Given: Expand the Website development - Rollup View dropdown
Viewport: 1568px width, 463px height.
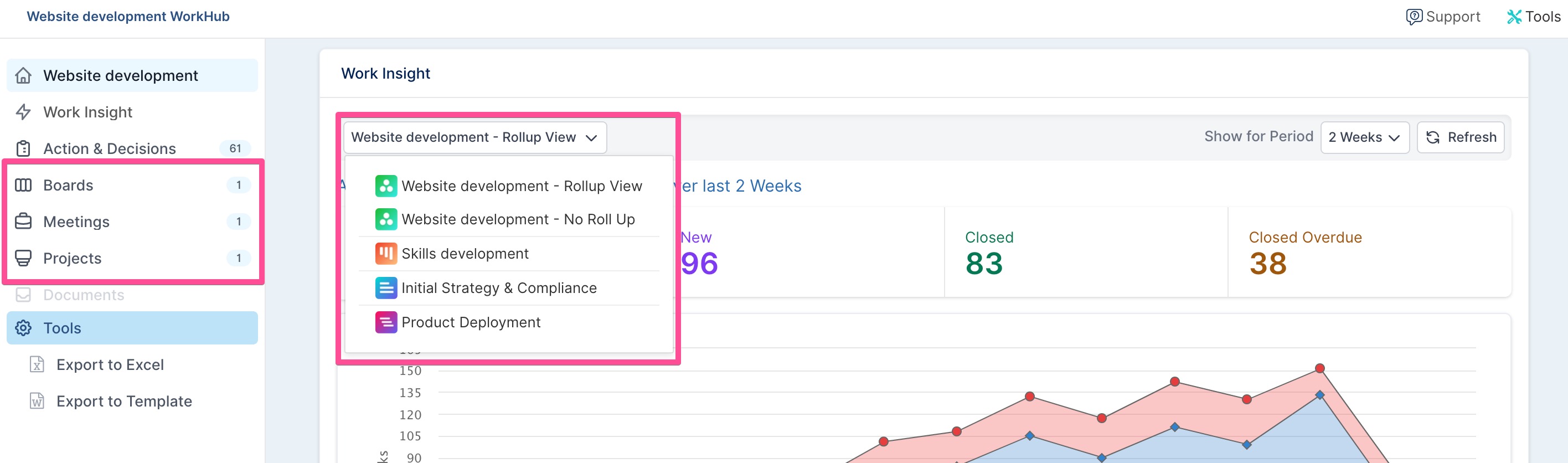Looking at the screenshot, I should (x=475, y=137).
